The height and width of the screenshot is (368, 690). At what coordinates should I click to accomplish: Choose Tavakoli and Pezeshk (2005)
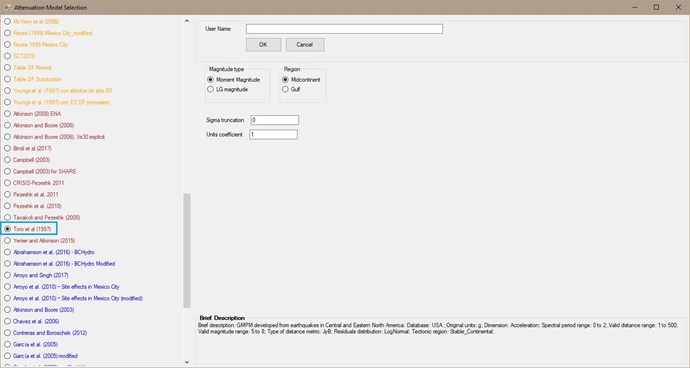point(42,217)
